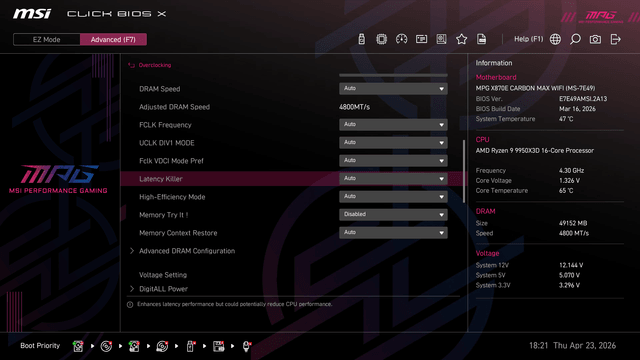Screen dimensions: 640x360
Task: Take screenshot with the camera icon
Action: [595, 39]
